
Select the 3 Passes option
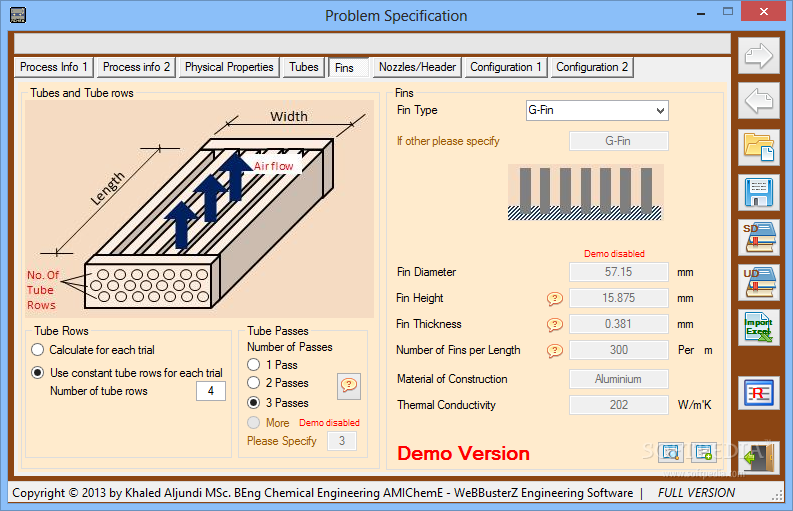253,403
